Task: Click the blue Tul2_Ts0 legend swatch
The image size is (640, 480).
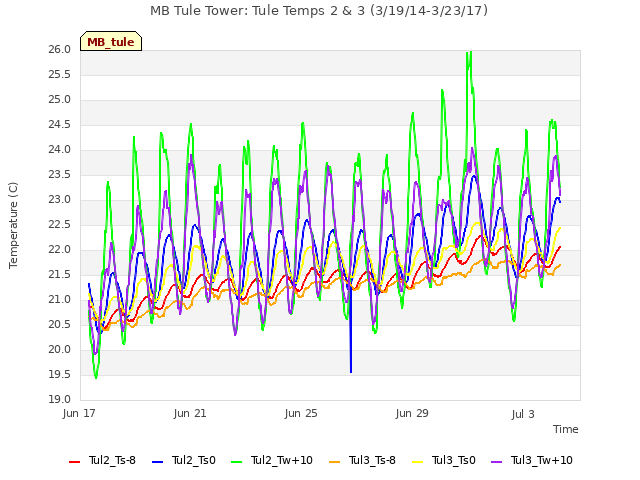Action: (x=158, y=462)
